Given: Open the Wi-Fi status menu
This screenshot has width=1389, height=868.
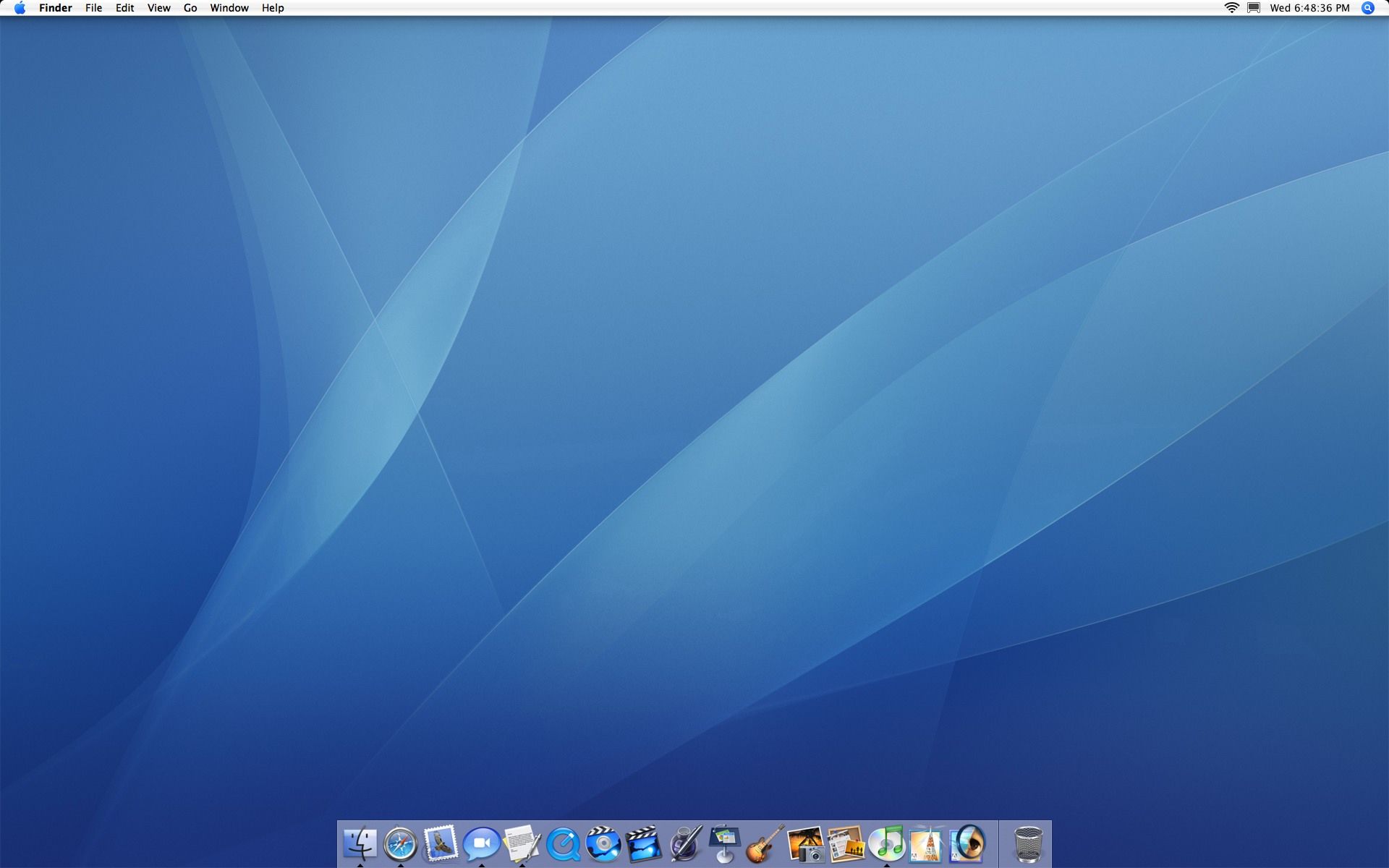Looking at the screenshot, I should click(x=1231, y=8).
